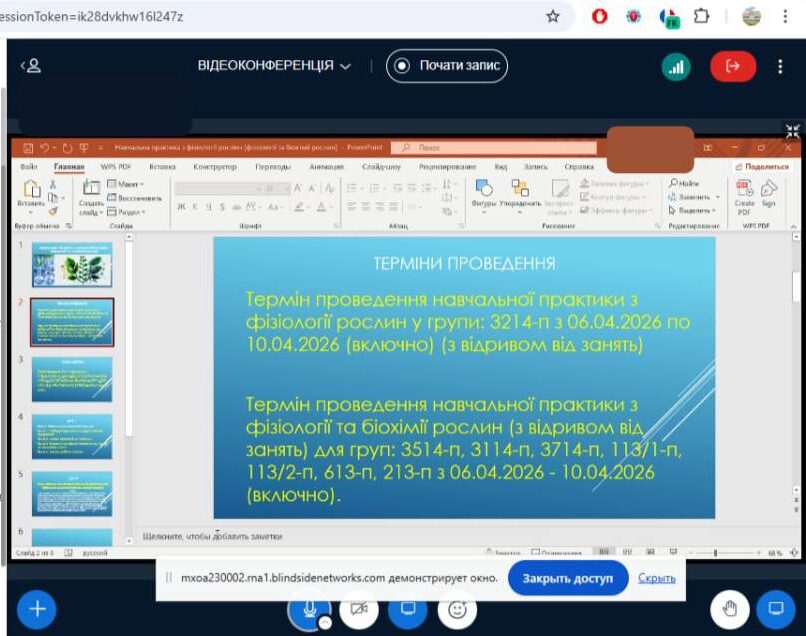Open the blue plus actions button

tap(36, 608)
